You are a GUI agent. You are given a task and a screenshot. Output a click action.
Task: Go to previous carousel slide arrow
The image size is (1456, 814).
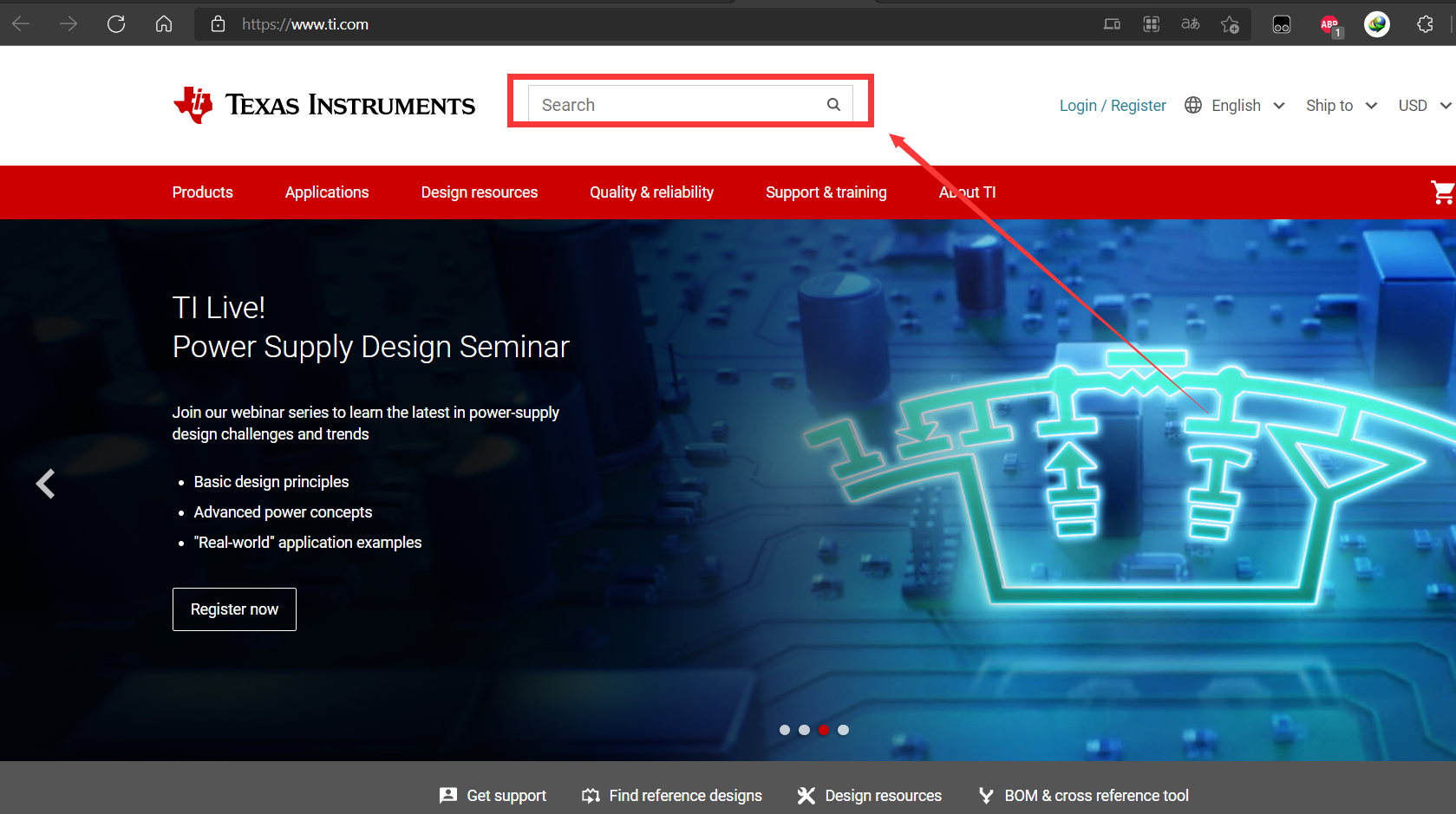click(45, 484)
